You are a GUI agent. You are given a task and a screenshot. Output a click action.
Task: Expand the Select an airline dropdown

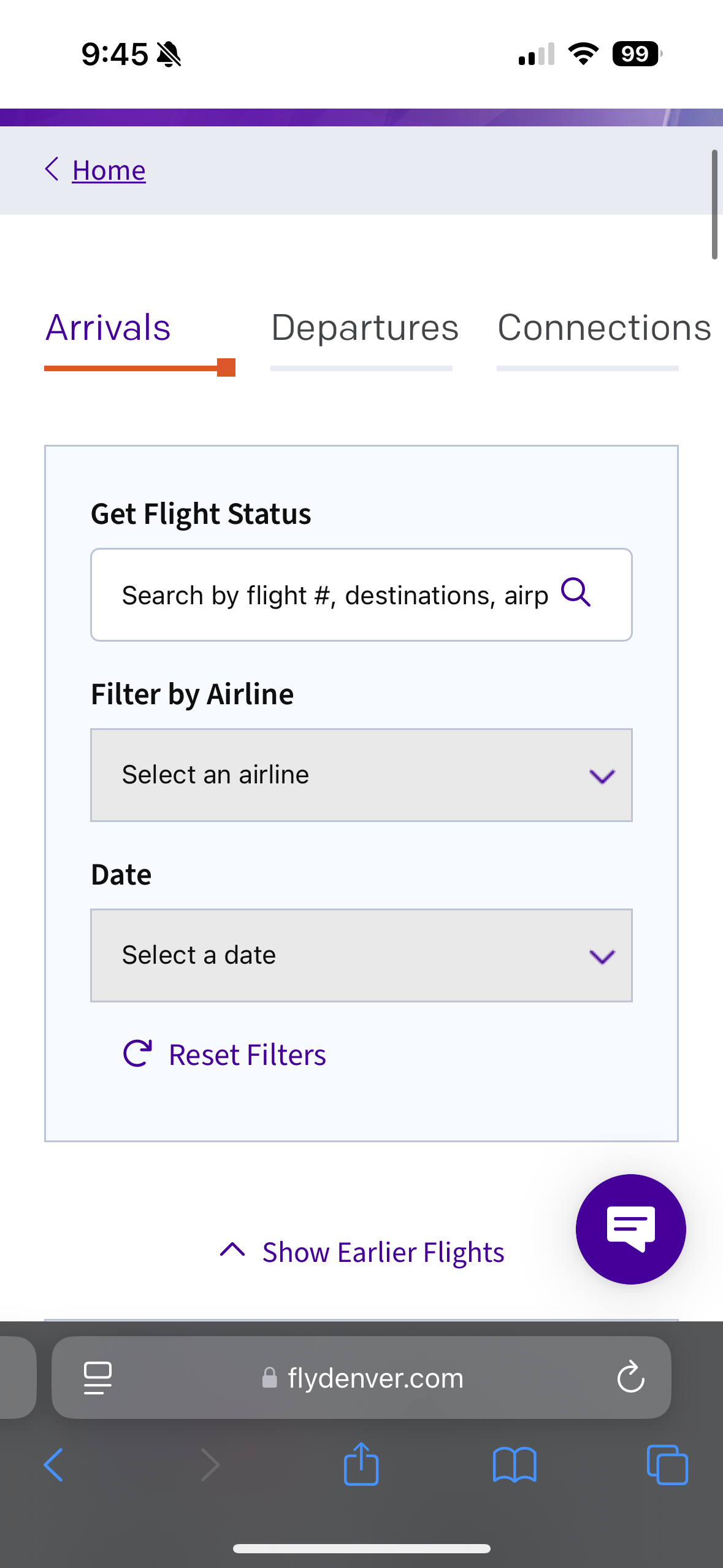point(361,775)
